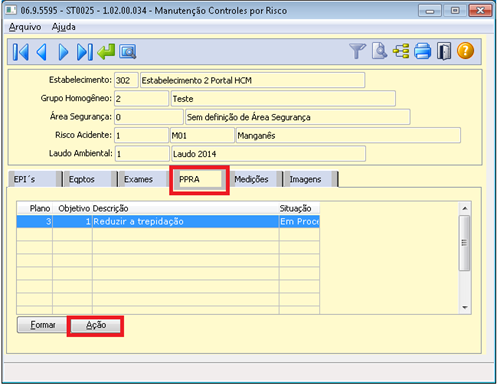The width and height of the screenshot is (500, 386).
Task: Click the Formar button
Action: 43,325
